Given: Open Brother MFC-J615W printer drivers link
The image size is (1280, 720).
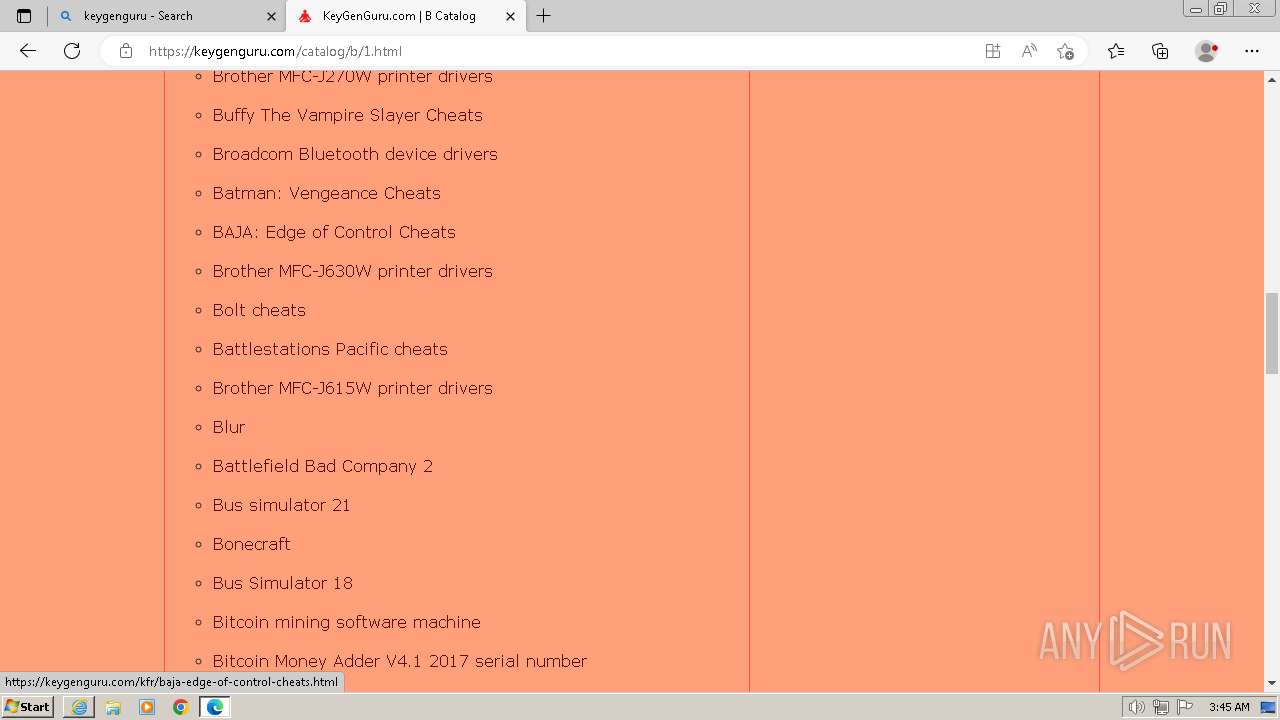Looking at the screenshot, I should (352, 388).
